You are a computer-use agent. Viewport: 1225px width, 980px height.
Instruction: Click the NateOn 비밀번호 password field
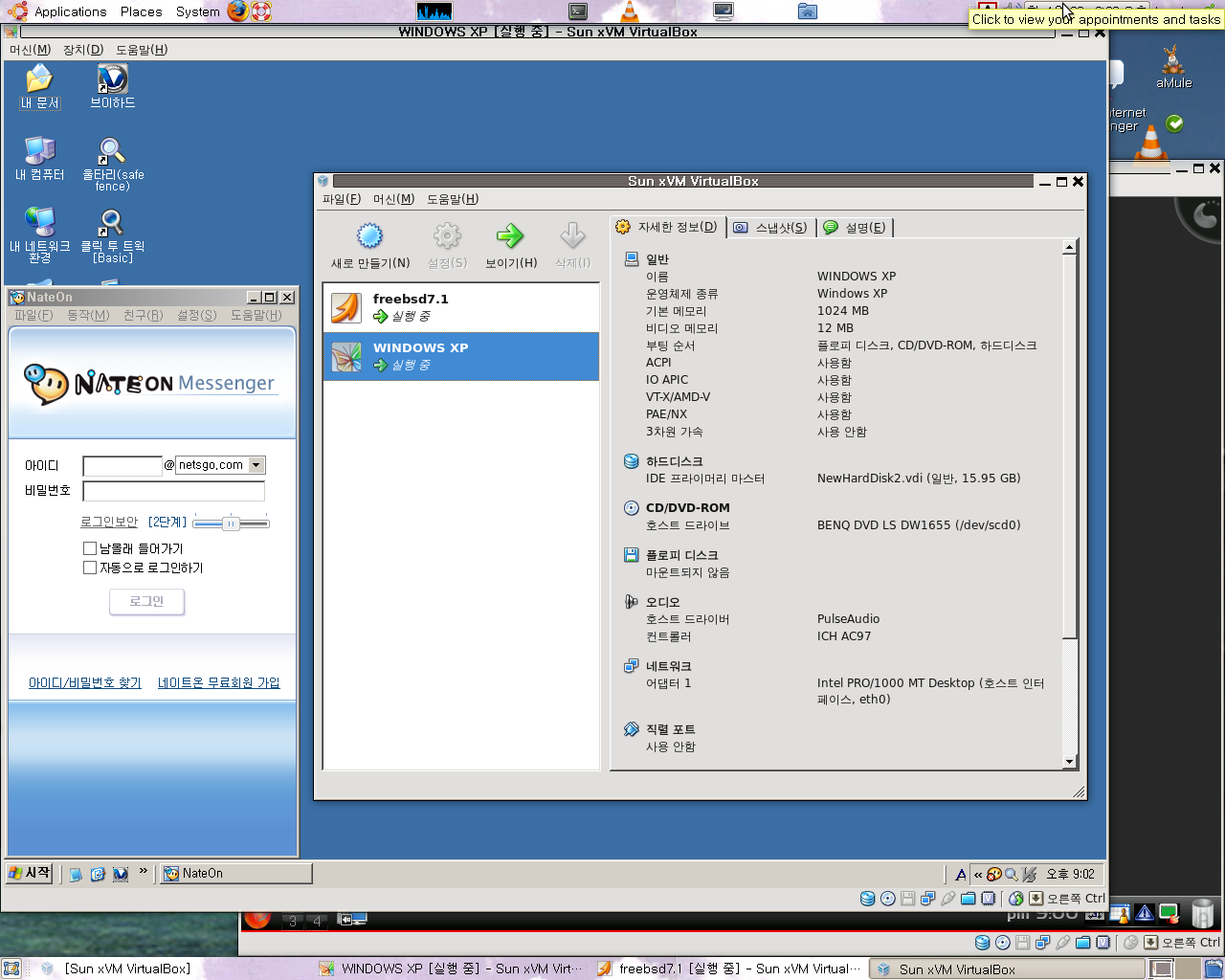click(174, 491)
